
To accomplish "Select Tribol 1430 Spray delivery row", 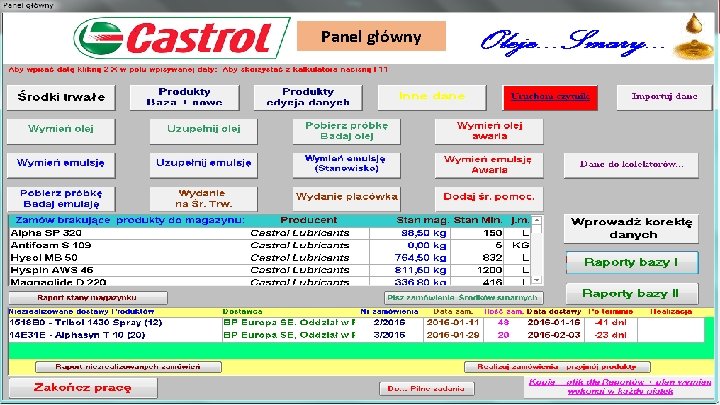I will 356,323.
